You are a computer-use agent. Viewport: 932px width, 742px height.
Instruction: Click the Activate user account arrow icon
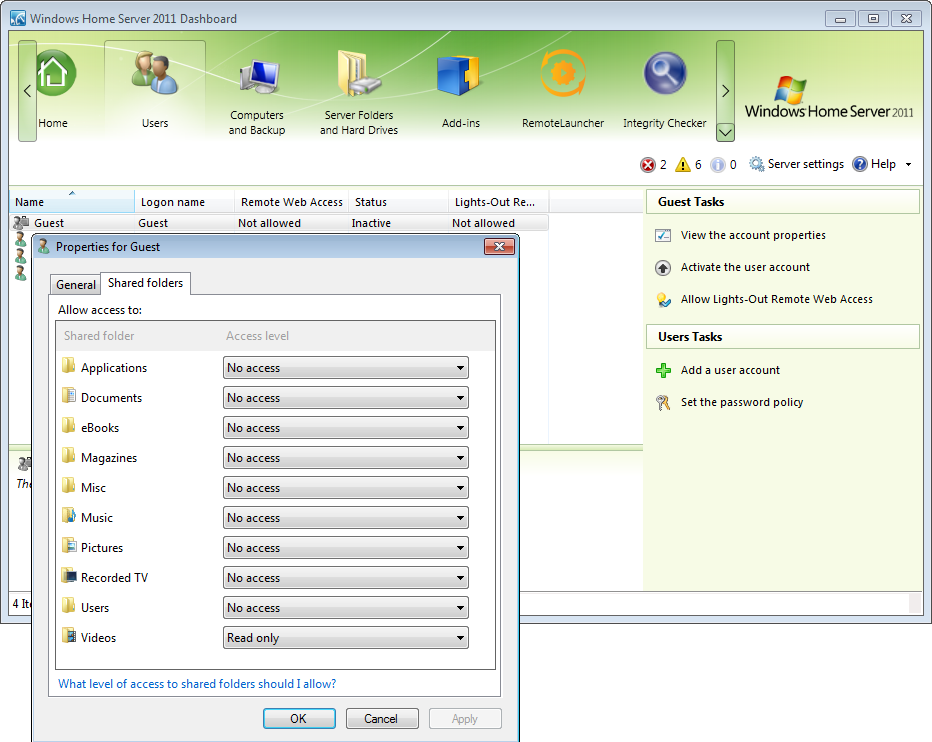click(663, 268)
